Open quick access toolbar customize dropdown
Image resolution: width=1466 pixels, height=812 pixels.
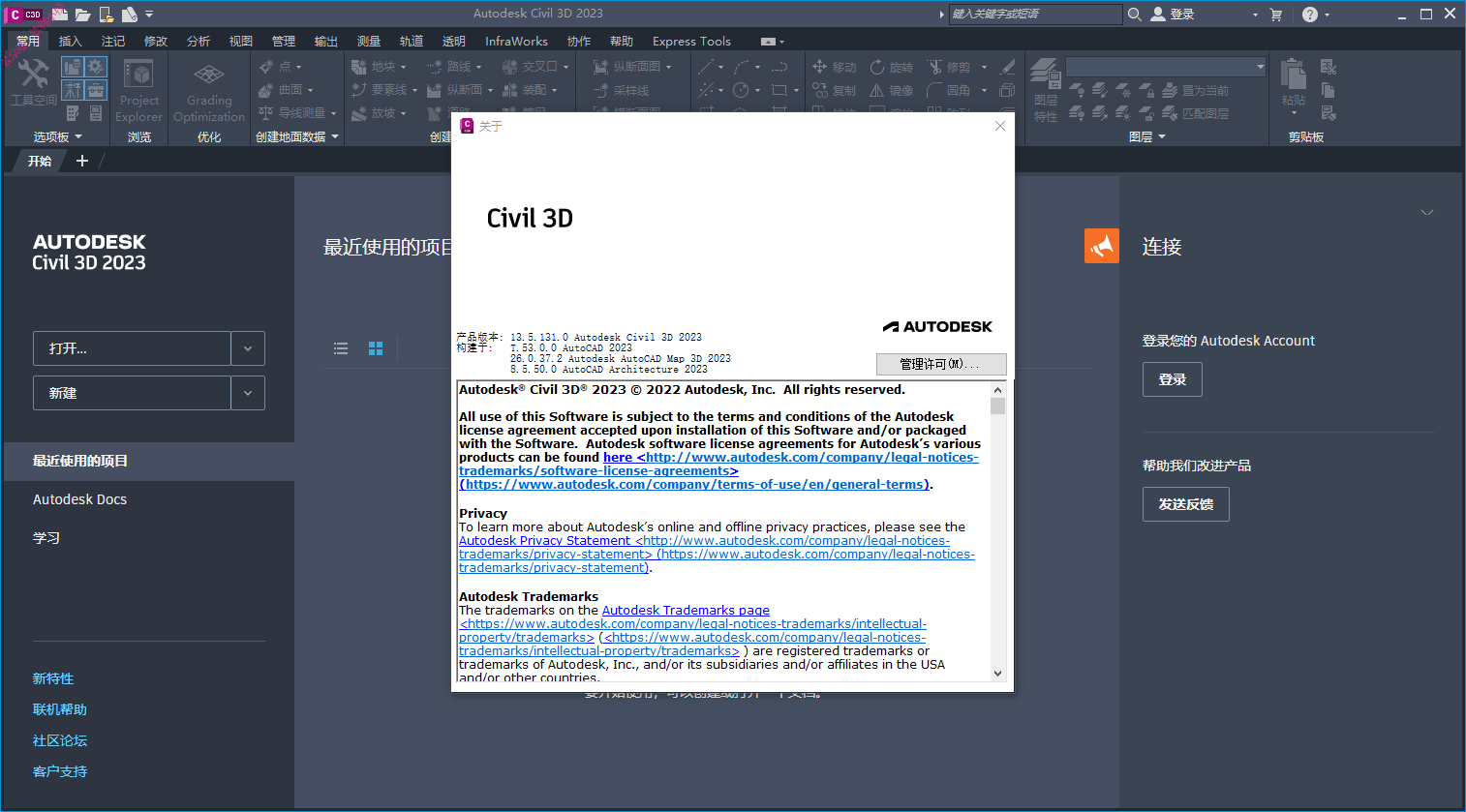pos(149,14)
